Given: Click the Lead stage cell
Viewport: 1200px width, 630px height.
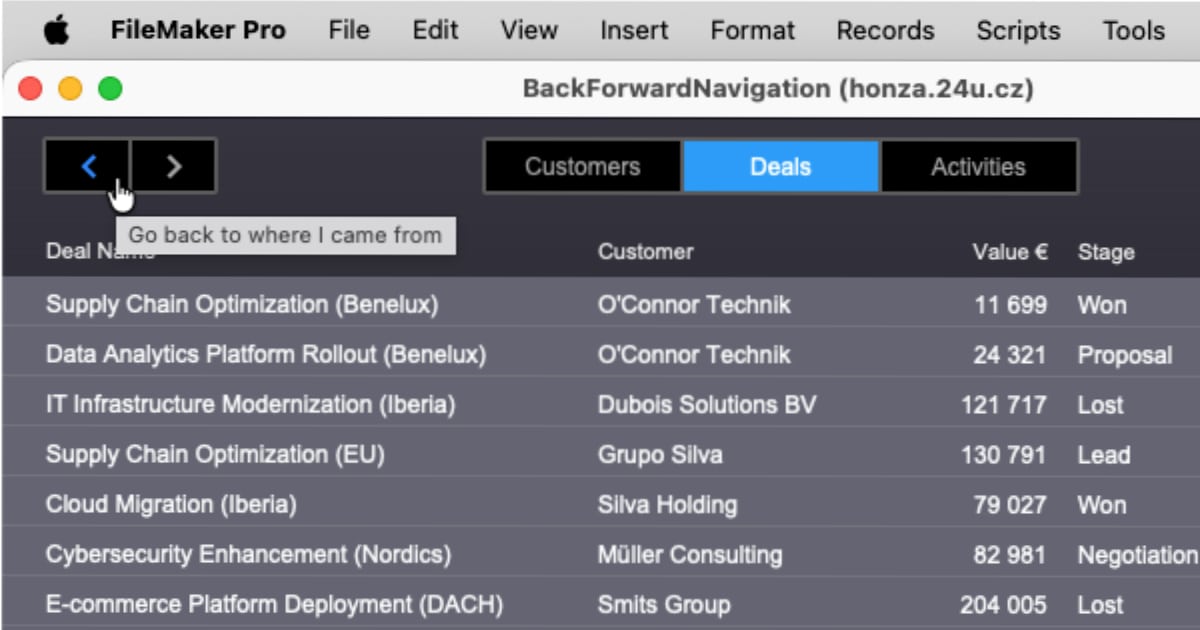Looking at the screenshot, I should click(x=1104, y=455).
